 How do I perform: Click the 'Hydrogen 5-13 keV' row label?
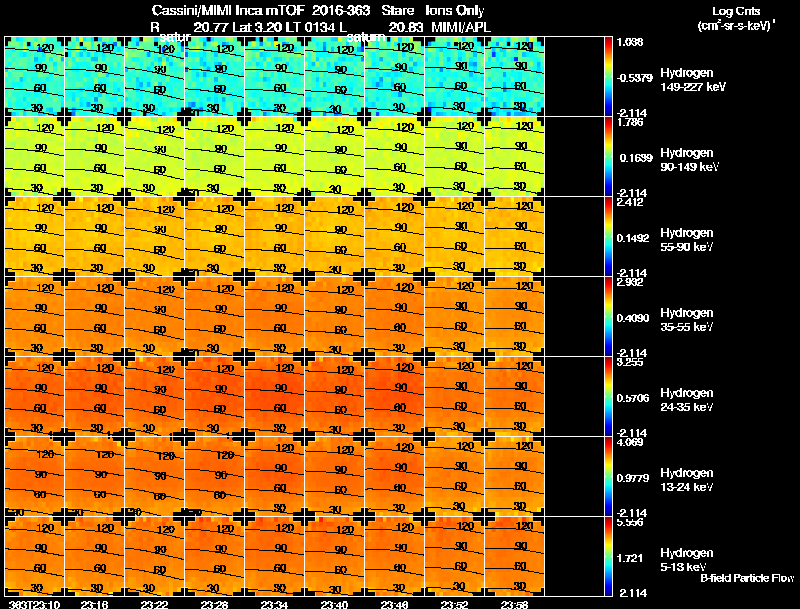(x=687, y=560)
